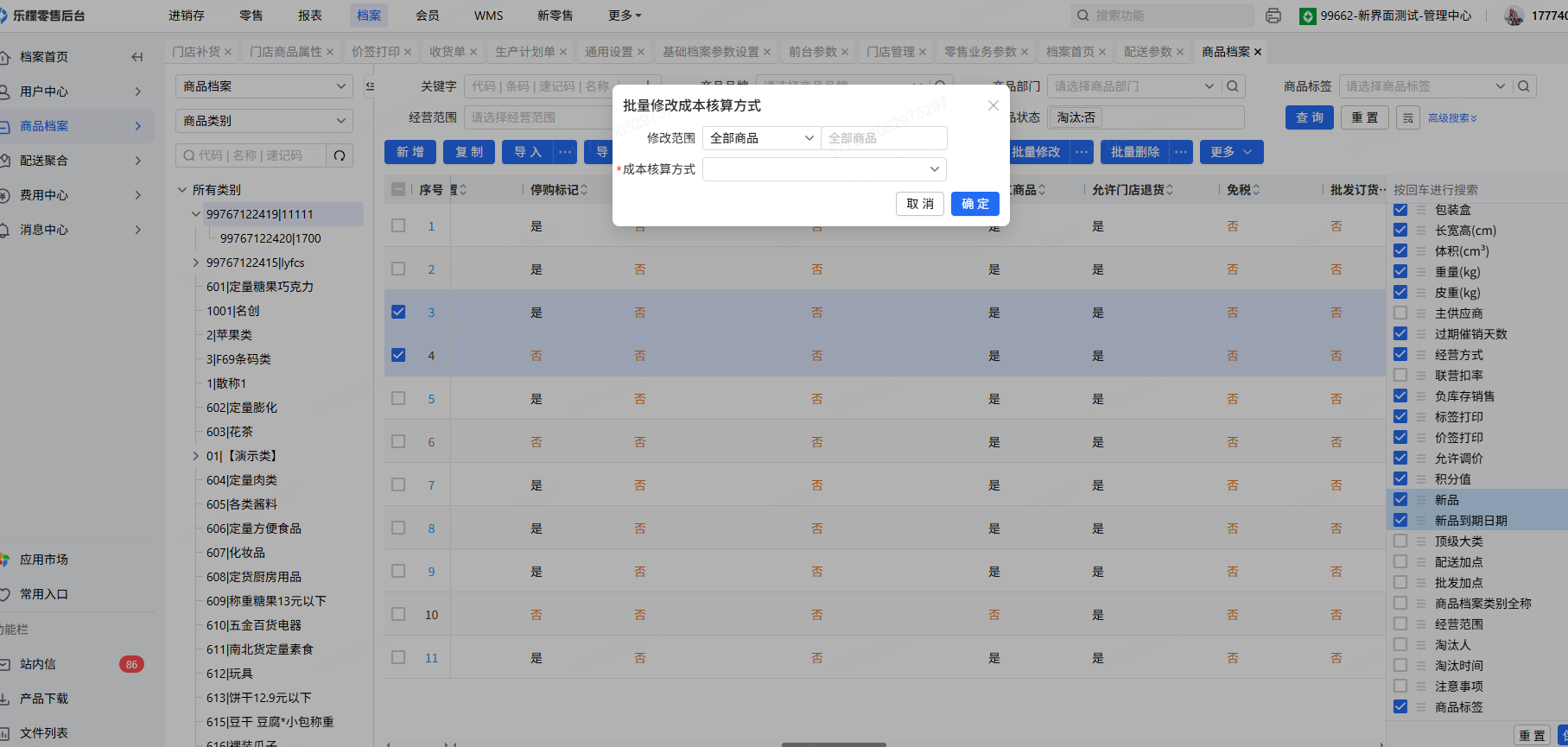
Task: Collapse the left sidebar with arrow icon
Action: click(x=136, y=57)
